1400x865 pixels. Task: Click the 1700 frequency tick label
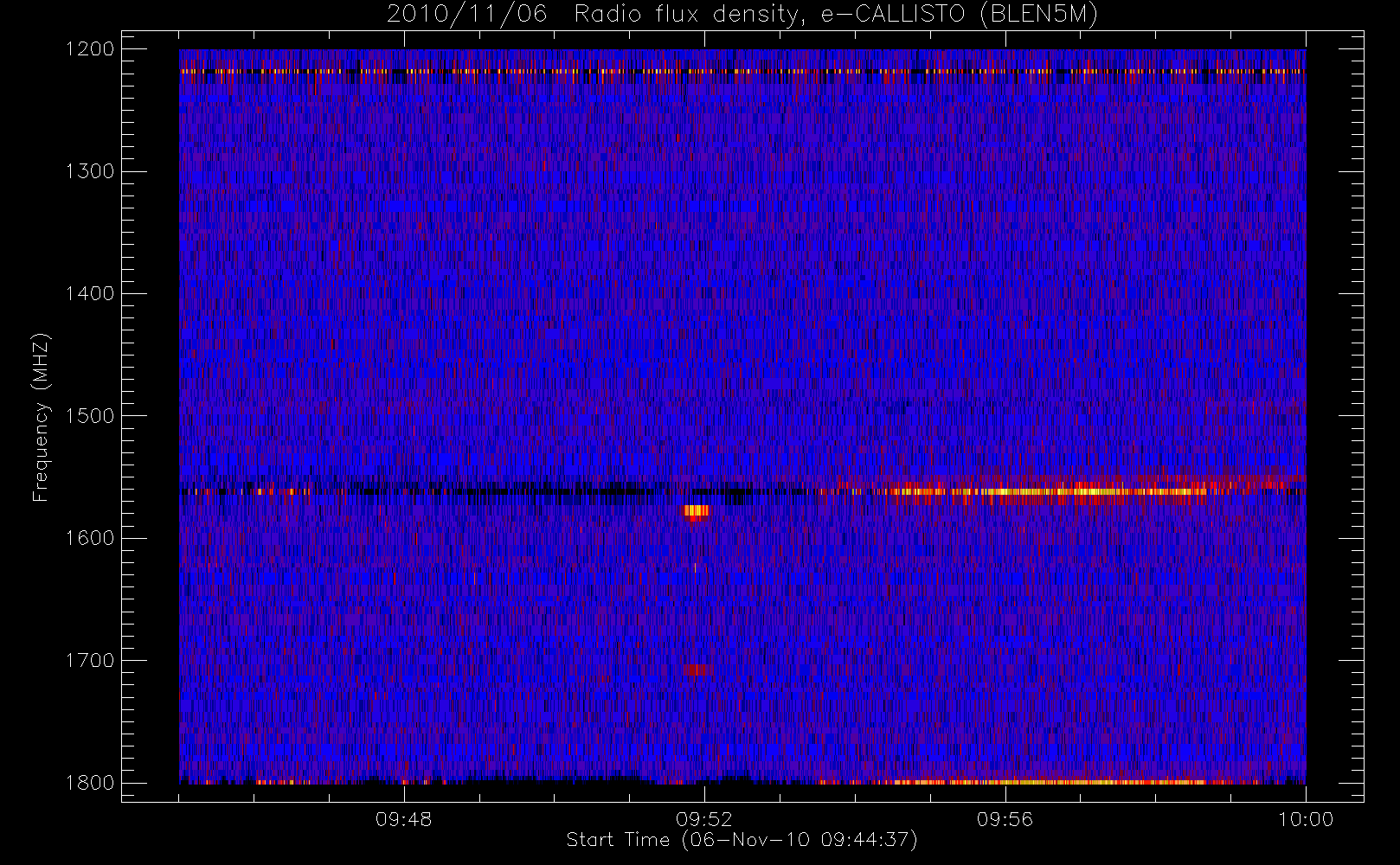tap(90, 660)
